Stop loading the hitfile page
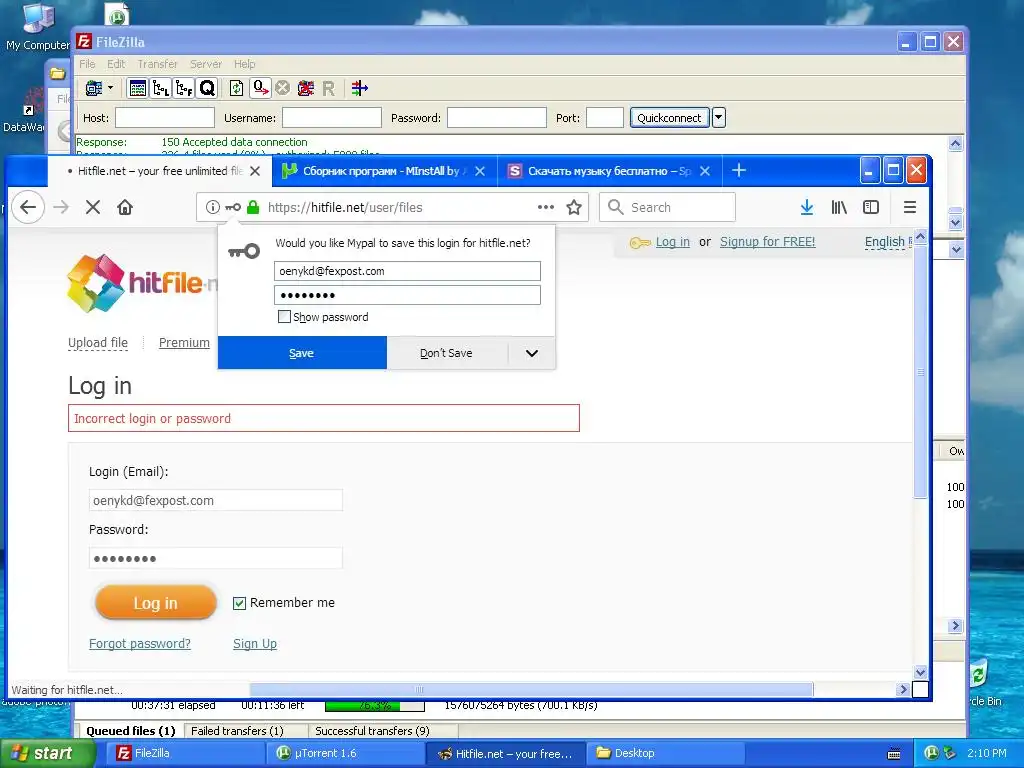The height and width of the screenshot is (768, 1024). tap(93, 207)
